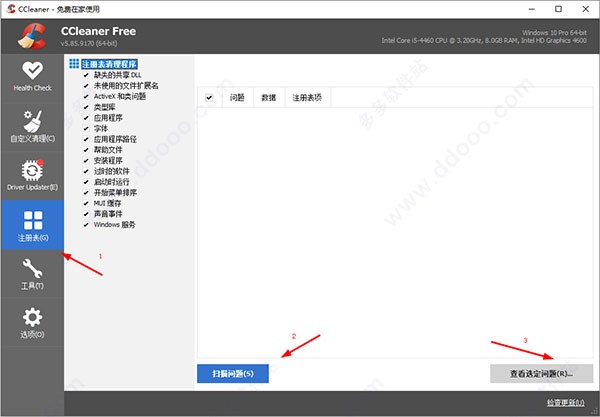Image resolution: width=600 pixels, height=417 pixels.
Task: Click the CCleaner Free title text
Action: [x=98, y=31]
